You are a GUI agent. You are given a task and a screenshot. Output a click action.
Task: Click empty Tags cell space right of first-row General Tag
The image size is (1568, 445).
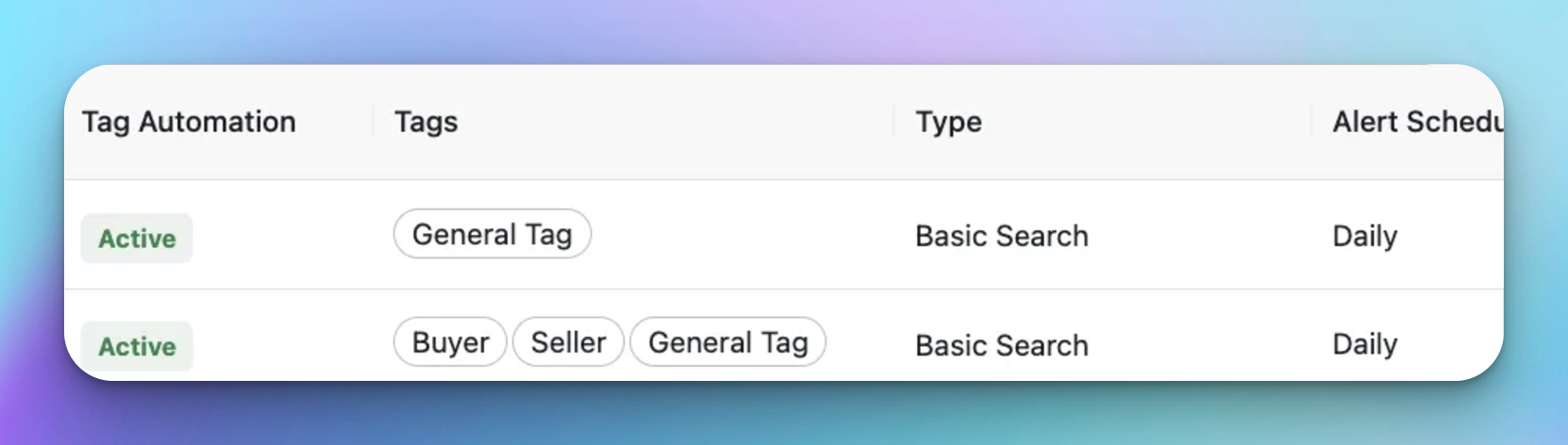click(x=741, y=235)
